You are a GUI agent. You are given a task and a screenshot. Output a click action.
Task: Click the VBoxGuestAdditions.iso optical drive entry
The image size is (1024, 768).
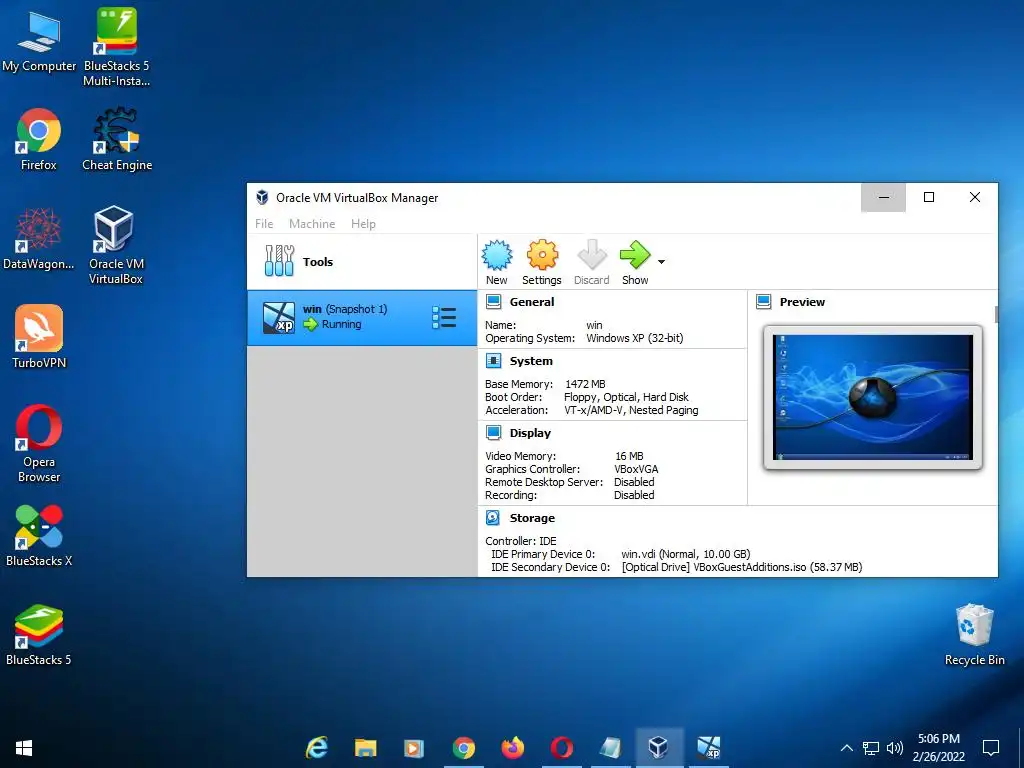(x=742, y=567)
